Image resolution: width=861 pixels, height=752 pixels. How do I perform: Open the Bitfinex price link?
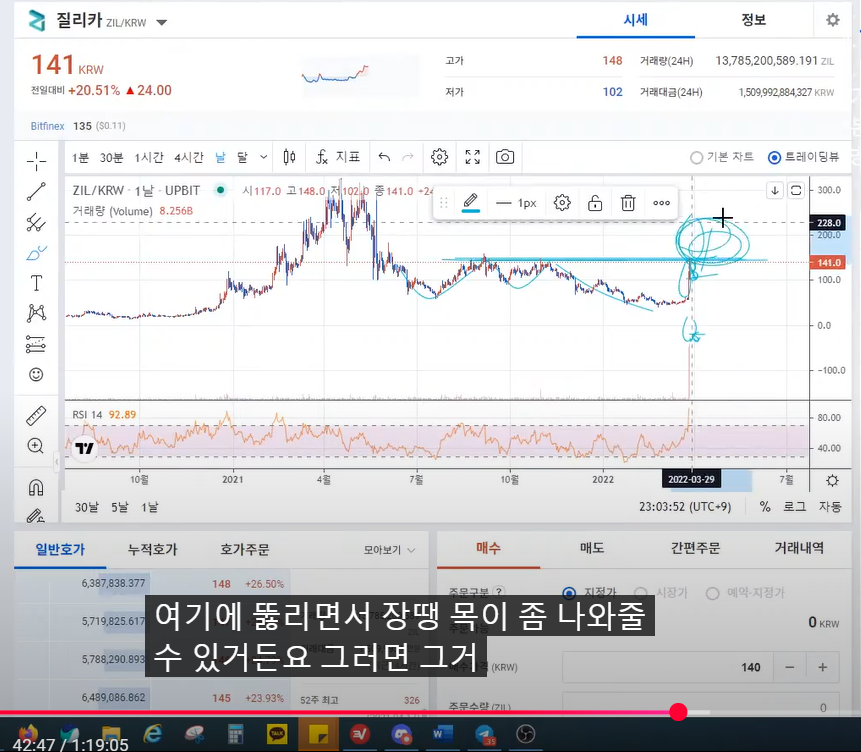click(x=47, y=126)
